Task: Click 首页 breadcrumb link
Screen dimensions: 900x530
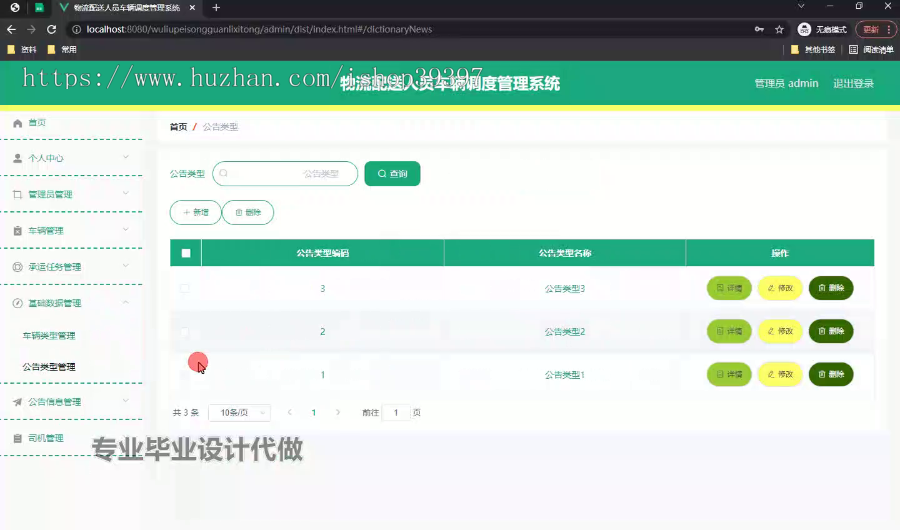Action: [179, 127]
